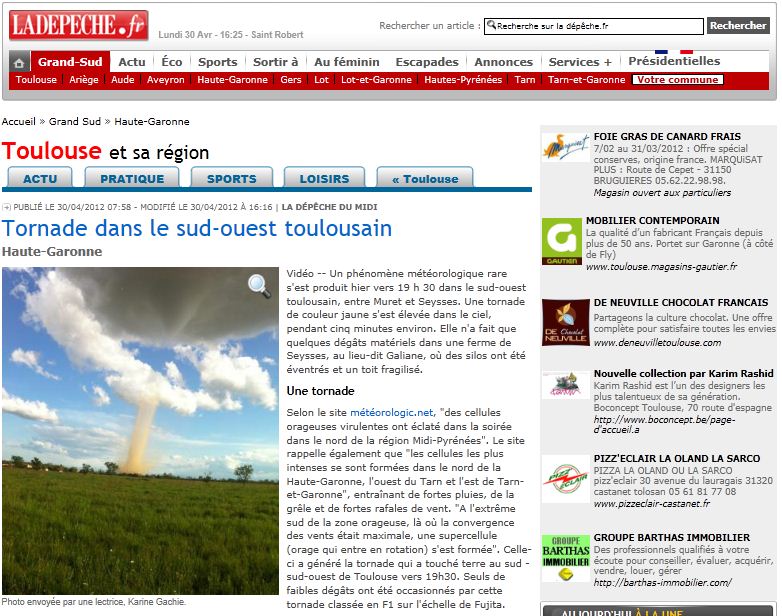The width and height of the screenshot is (782, 616).
Task: Click the Groupe Barthas Immobilier logo
Action: coord(565,558)
